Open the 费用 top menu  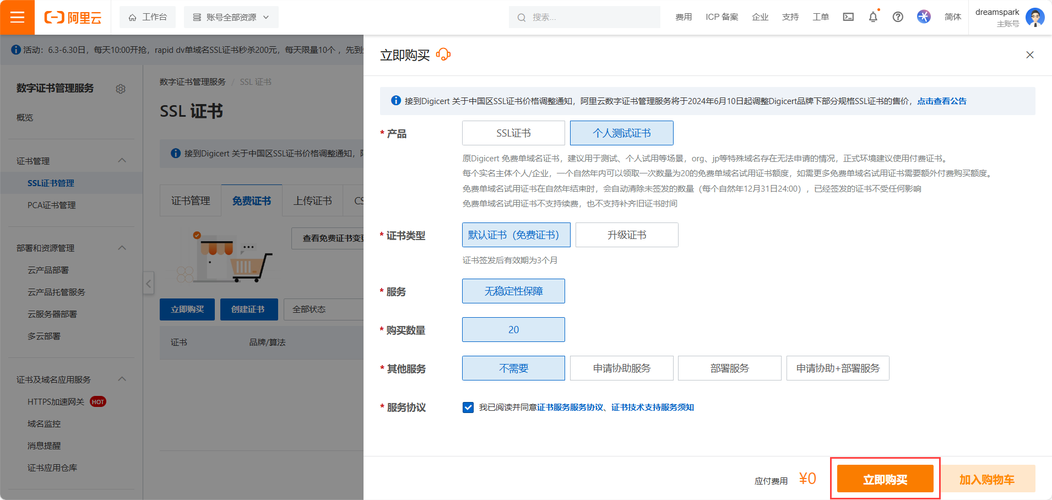tap(683, 17)
